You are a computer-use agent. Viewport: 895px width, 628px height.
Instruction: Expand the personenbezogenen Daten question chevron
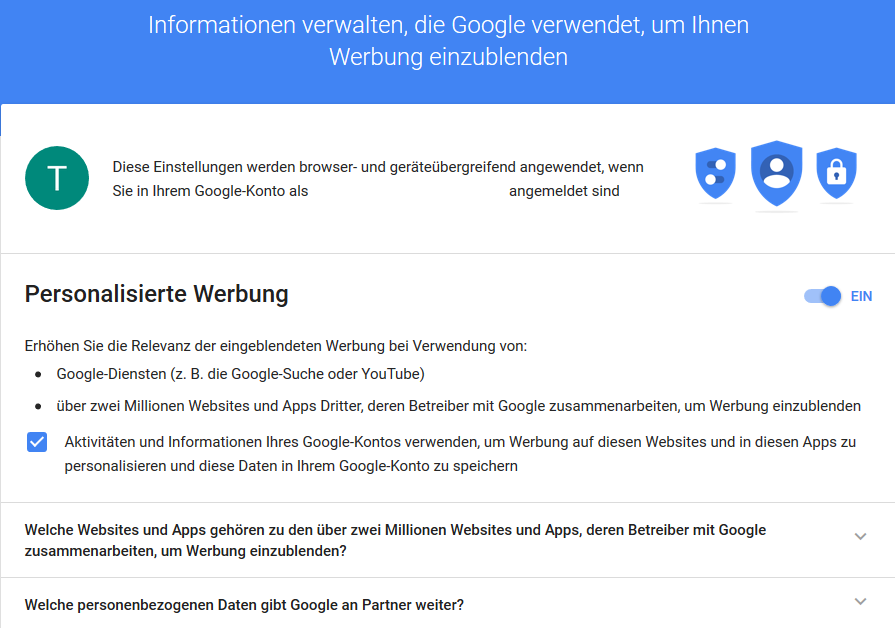coord(860,601)
